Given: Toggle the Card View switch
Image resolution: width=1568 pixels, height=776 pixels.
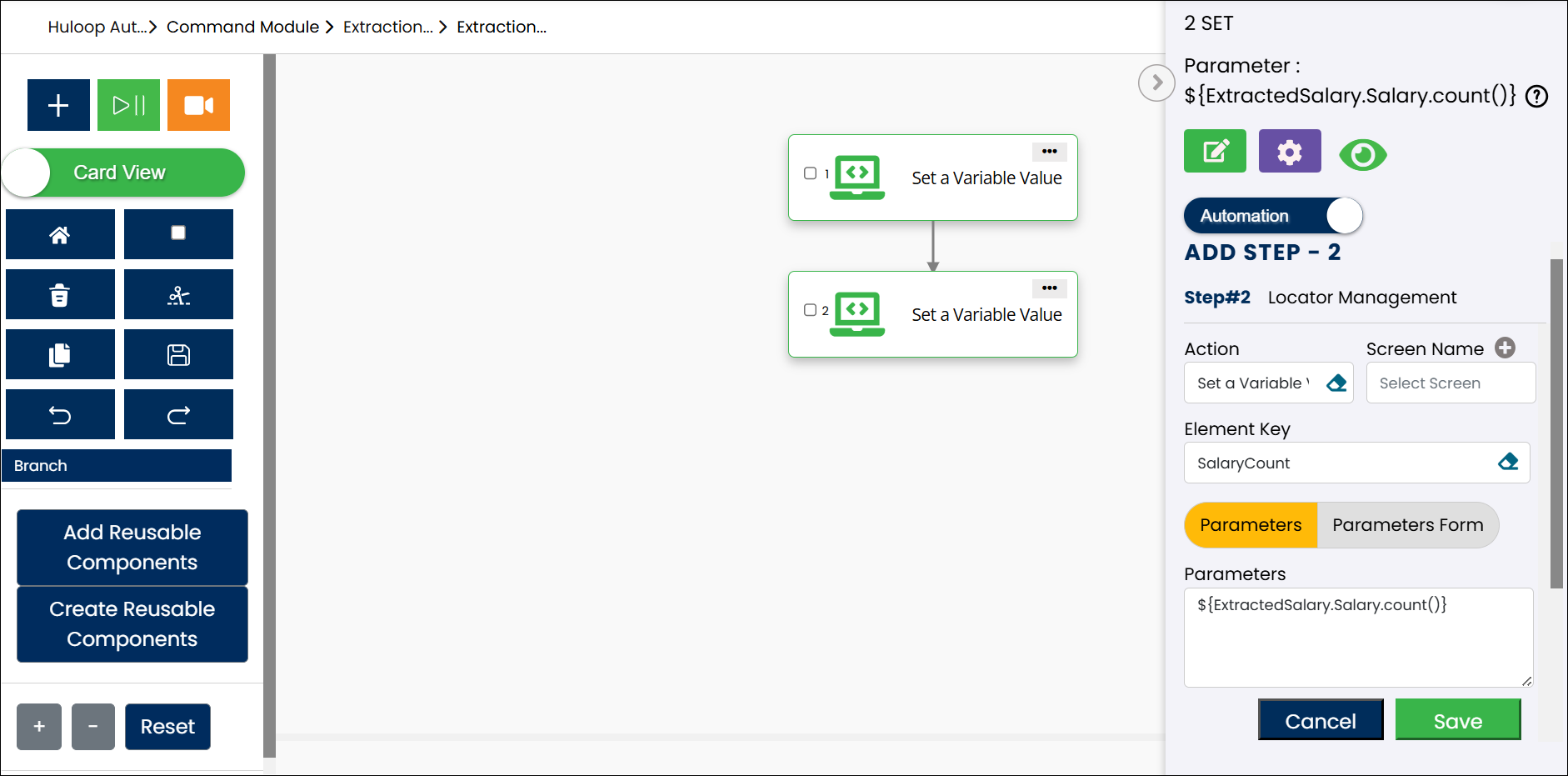Looking at the screenshot, I should (x=123, y=173).
